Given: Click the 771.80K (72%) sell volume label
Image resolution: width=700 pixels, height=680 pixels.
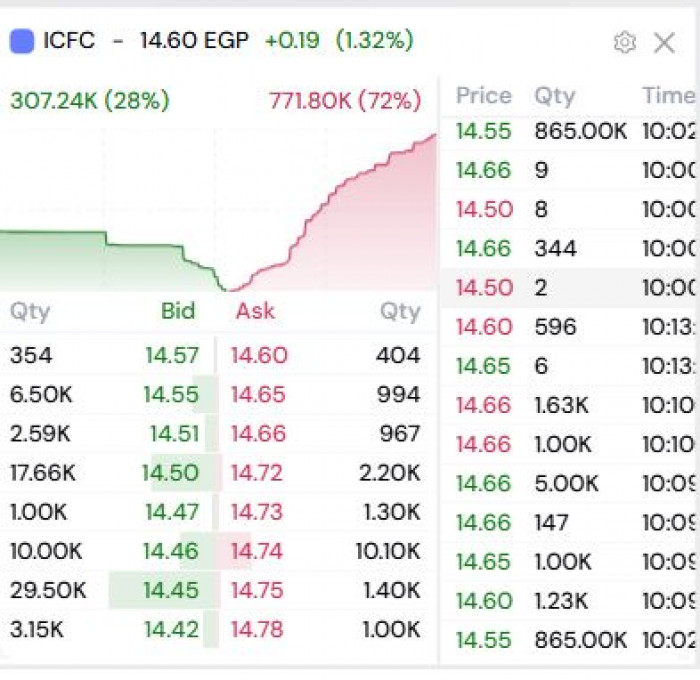Looking at the screenshot, I should click(x=345, y=101).
